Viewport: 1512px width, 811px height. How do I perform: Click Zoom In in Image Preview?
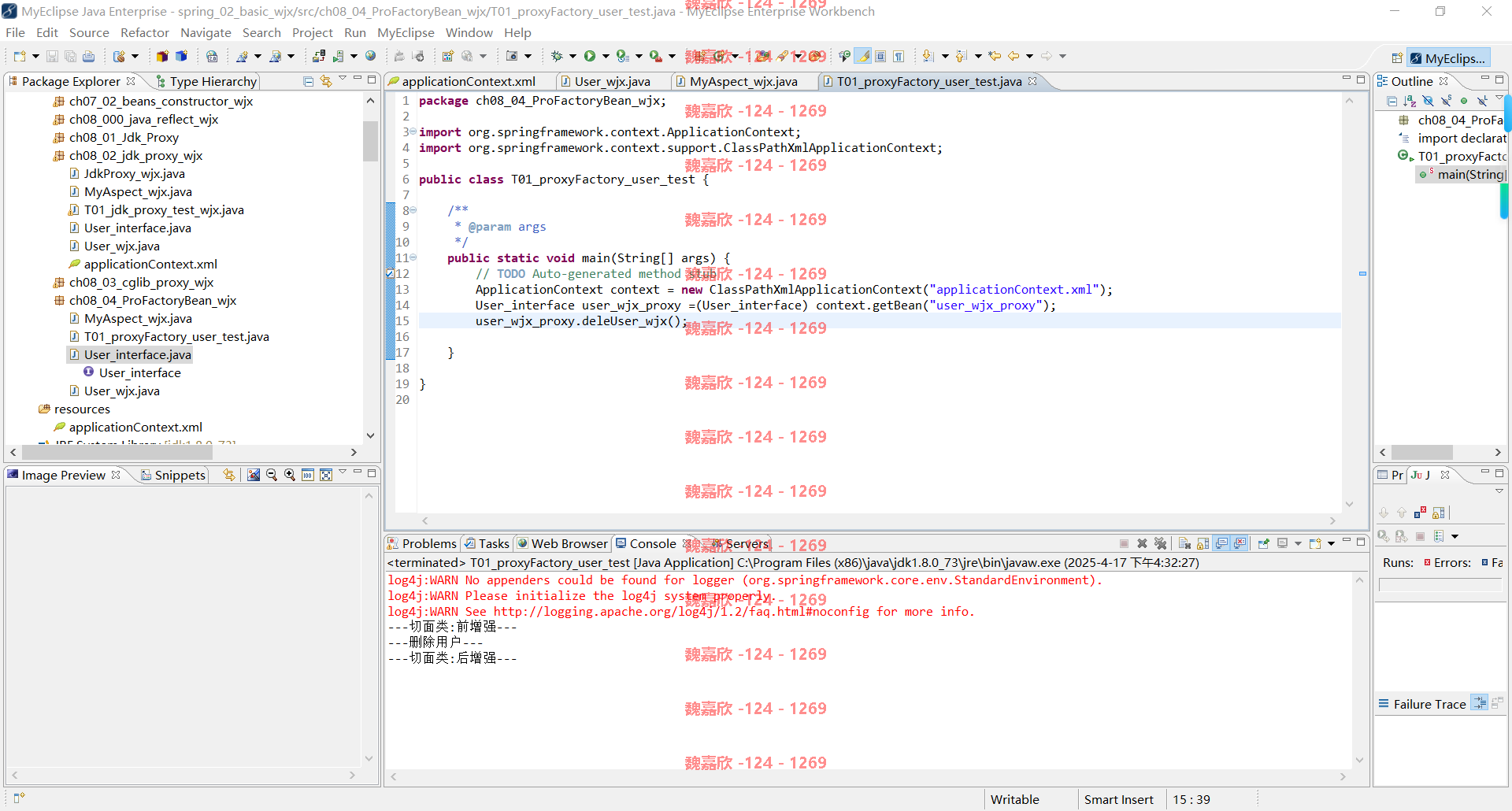coord(290,475)
